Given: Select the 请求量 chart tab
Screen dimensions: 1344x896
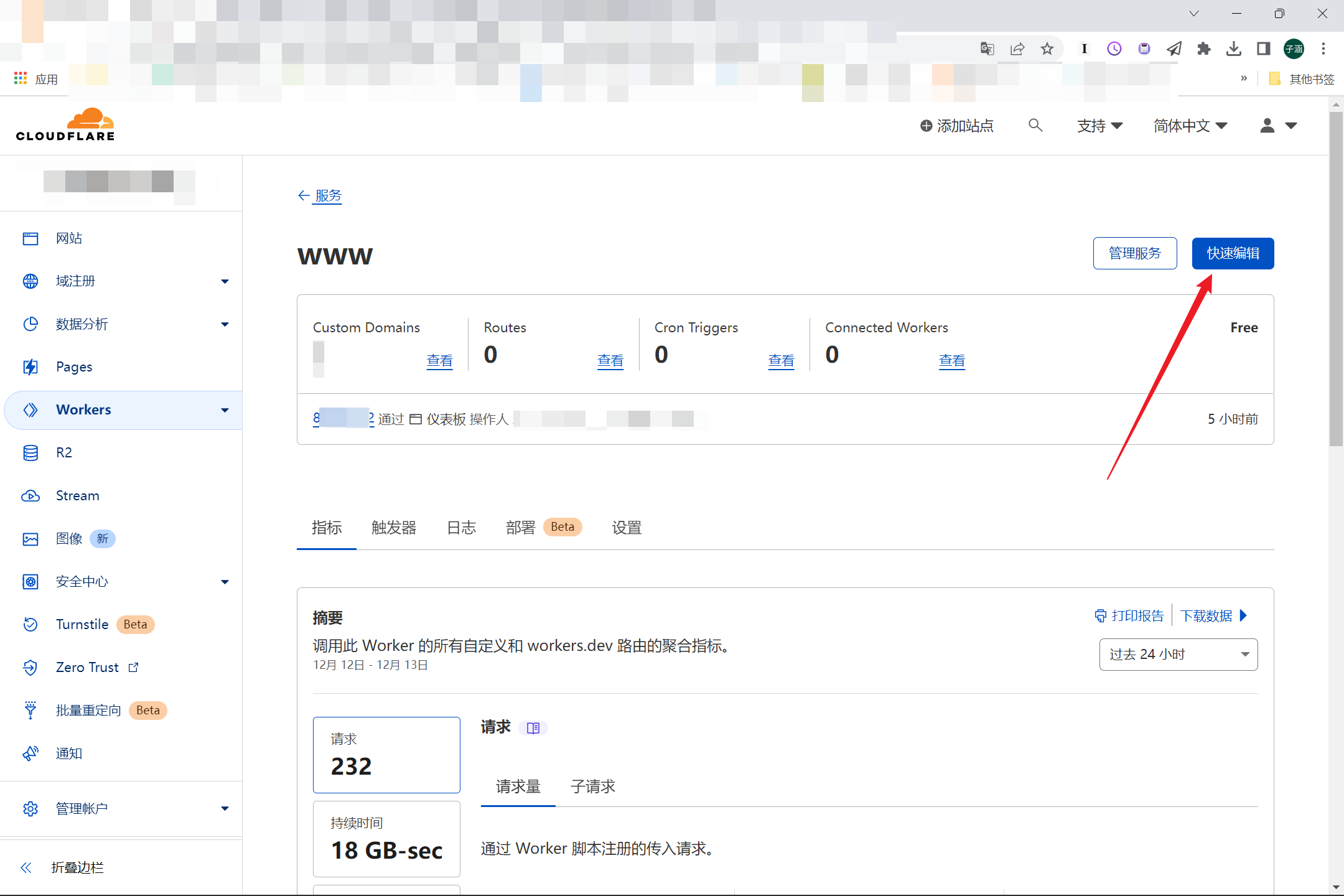Looking at the screenshot, I should pyautogui.click(x=518, y=786).
